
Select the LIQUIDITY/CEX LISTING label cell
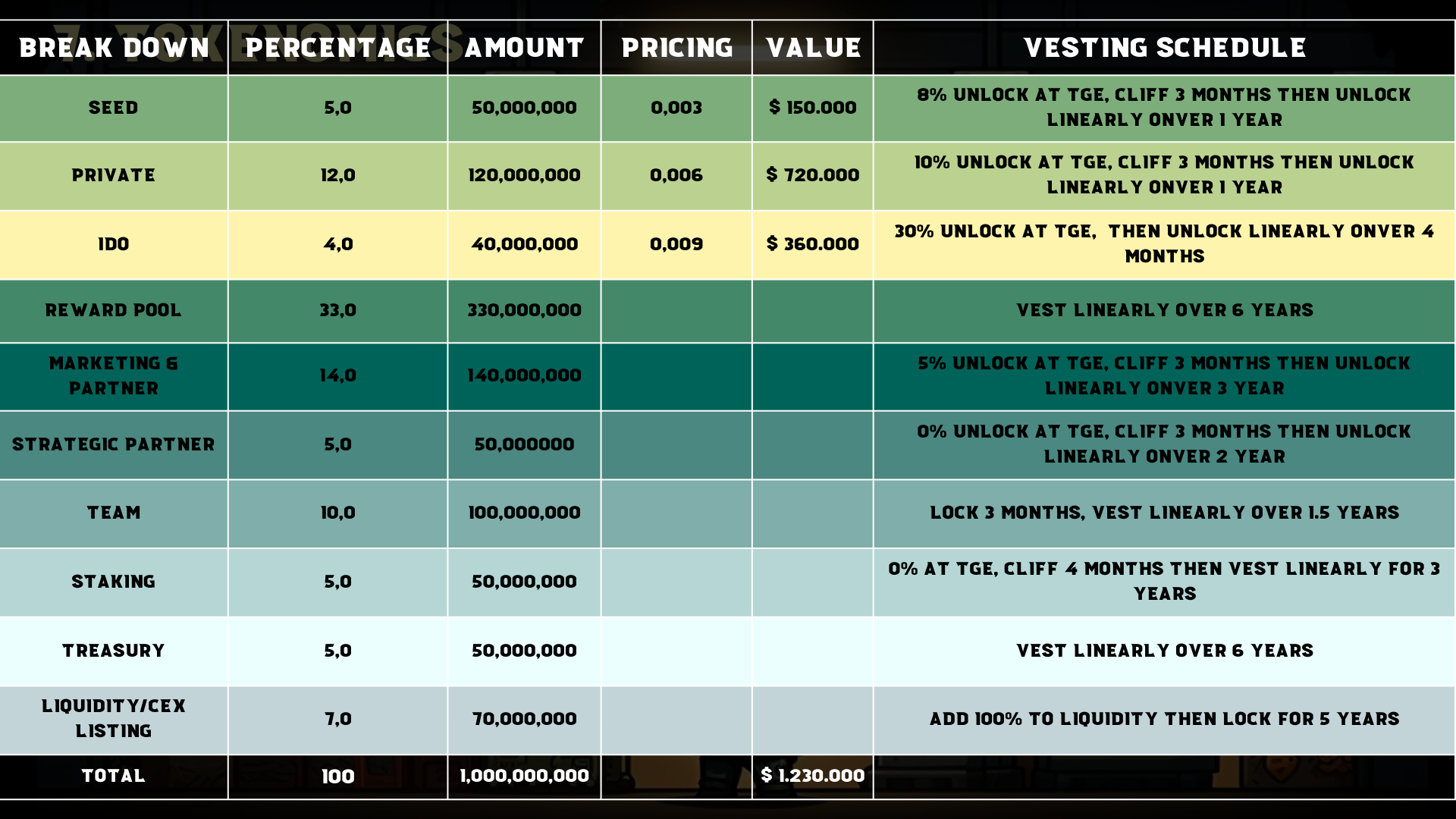point(114,718)
